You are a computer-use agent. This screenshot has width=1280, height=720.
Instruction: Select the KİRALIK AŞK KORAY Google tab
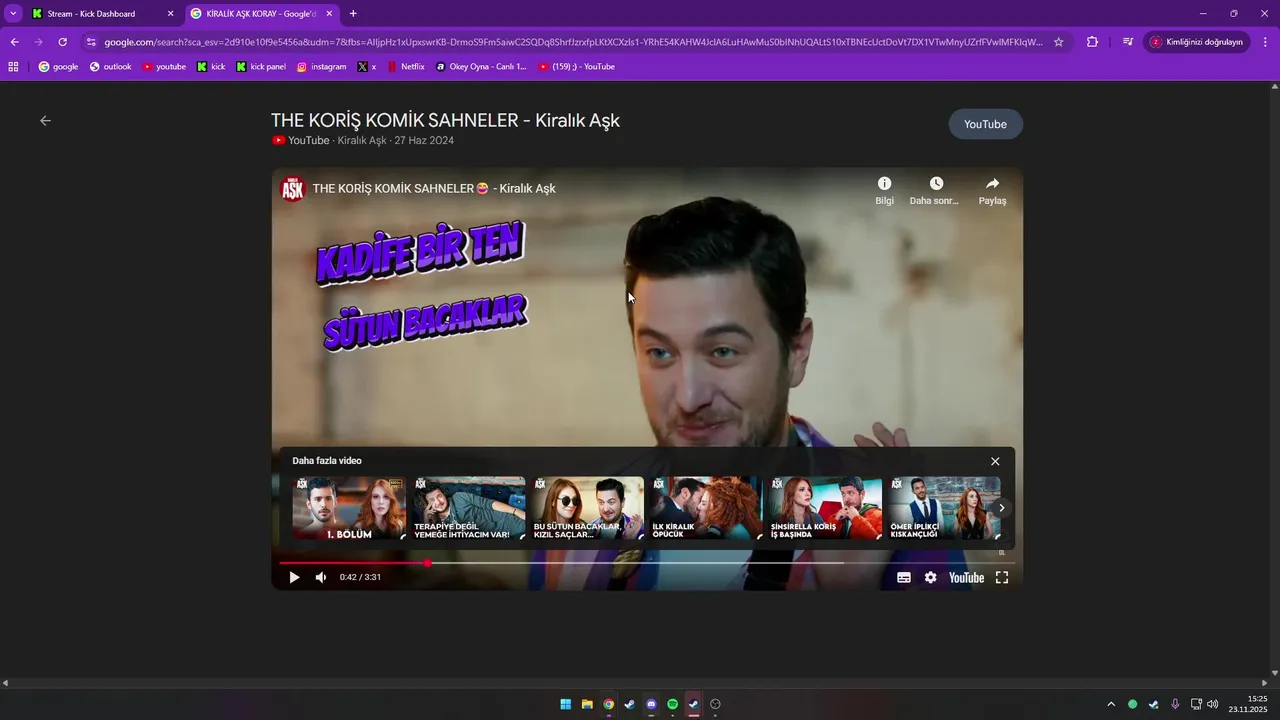click(260, 14)
